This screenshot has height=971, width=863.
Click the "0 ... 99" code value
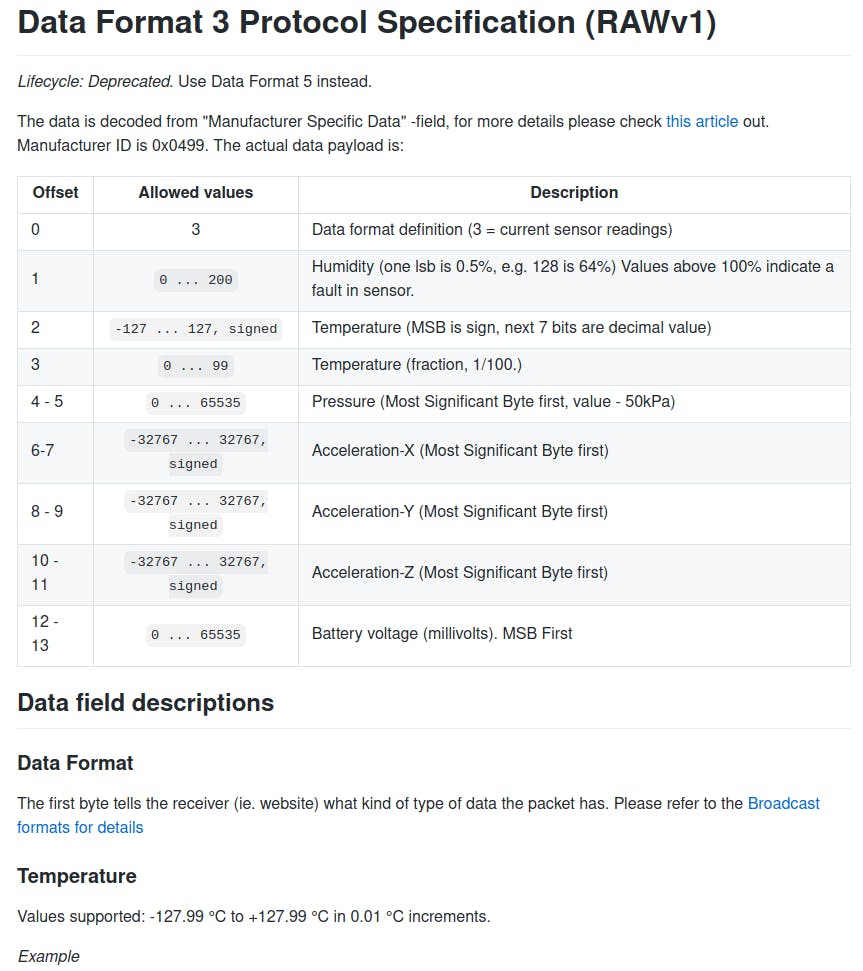coord(196,366)
